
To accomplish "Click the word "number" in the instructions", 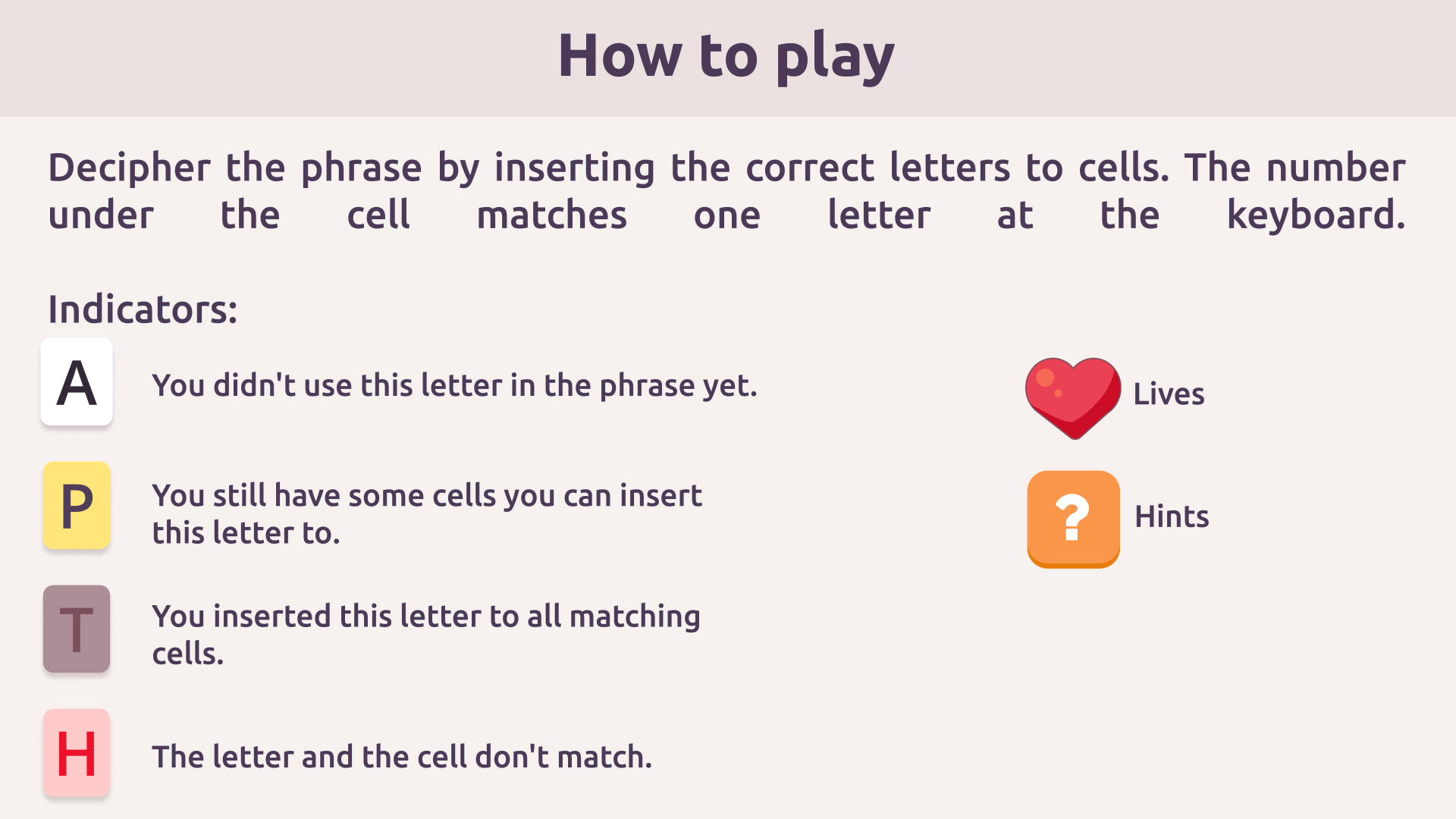I will [1335, 168].
